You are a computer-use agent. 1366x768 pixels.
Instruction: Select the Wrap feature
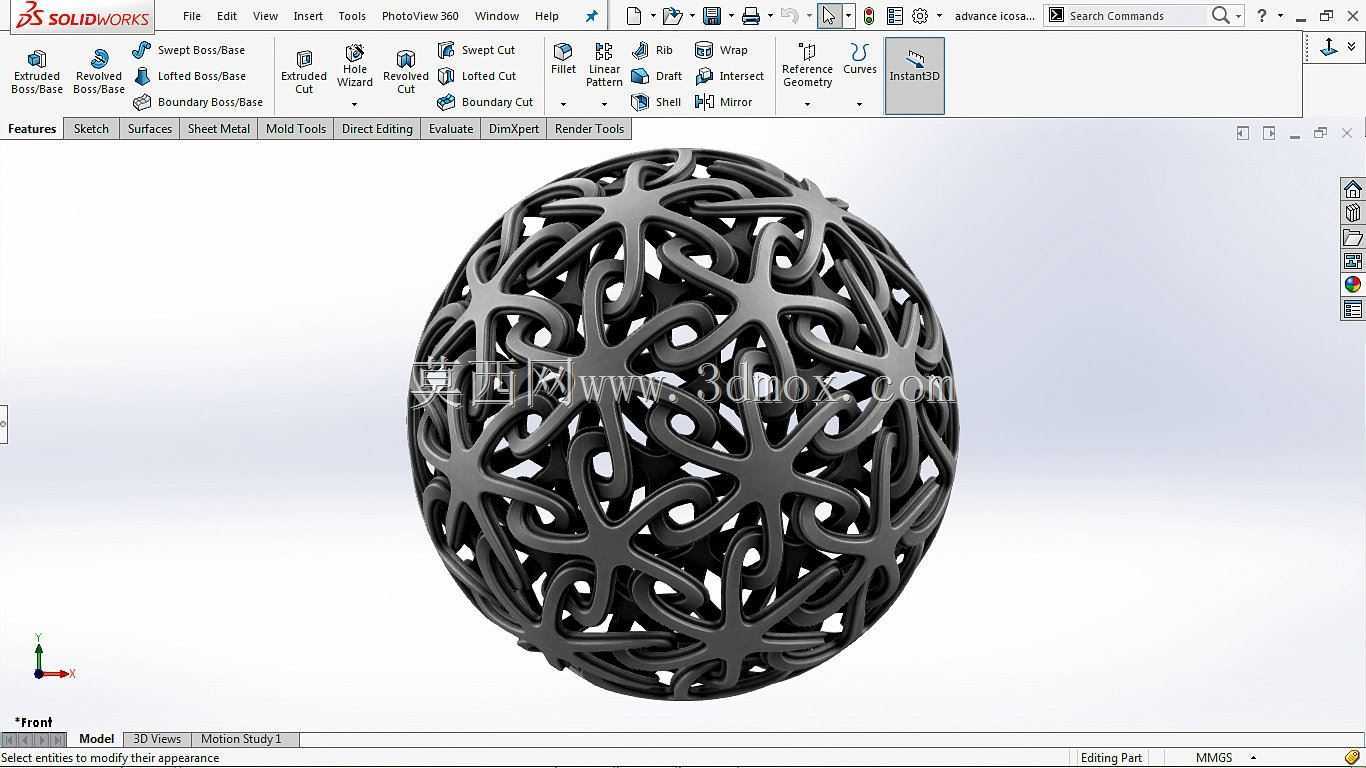point(721,50)
